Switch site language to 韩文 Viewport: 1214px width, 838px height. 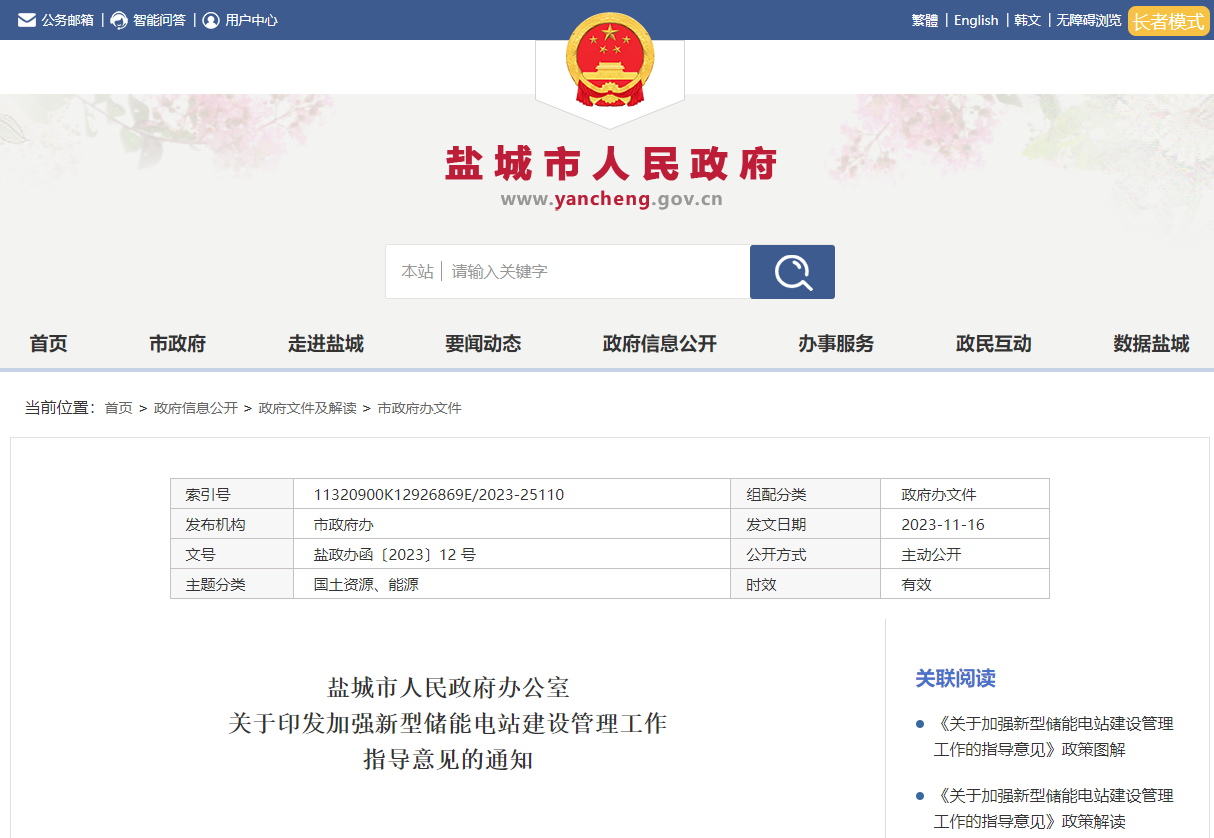tap(1027, 20)
